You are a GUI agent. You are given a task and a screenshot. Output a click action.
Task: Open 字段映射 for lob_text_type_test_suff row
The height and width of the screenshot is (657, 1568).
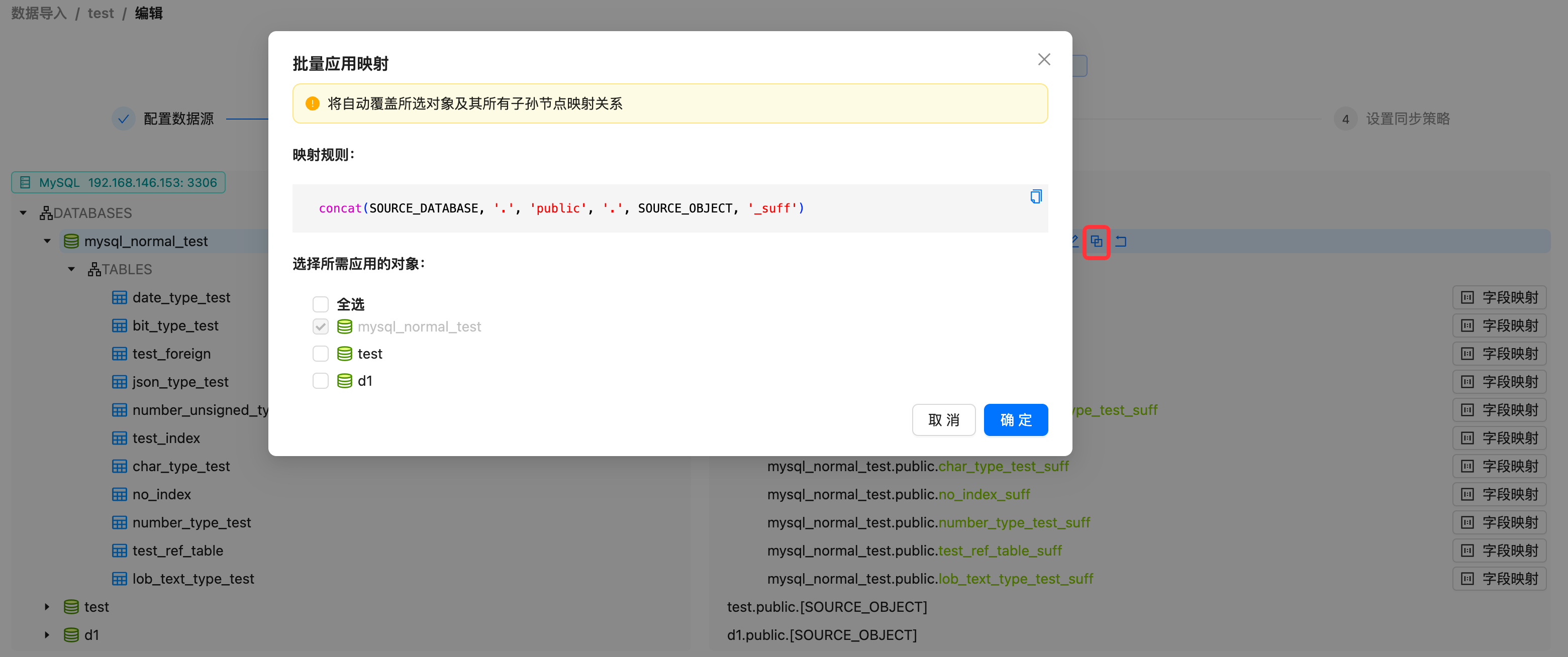coord(1499,579)
